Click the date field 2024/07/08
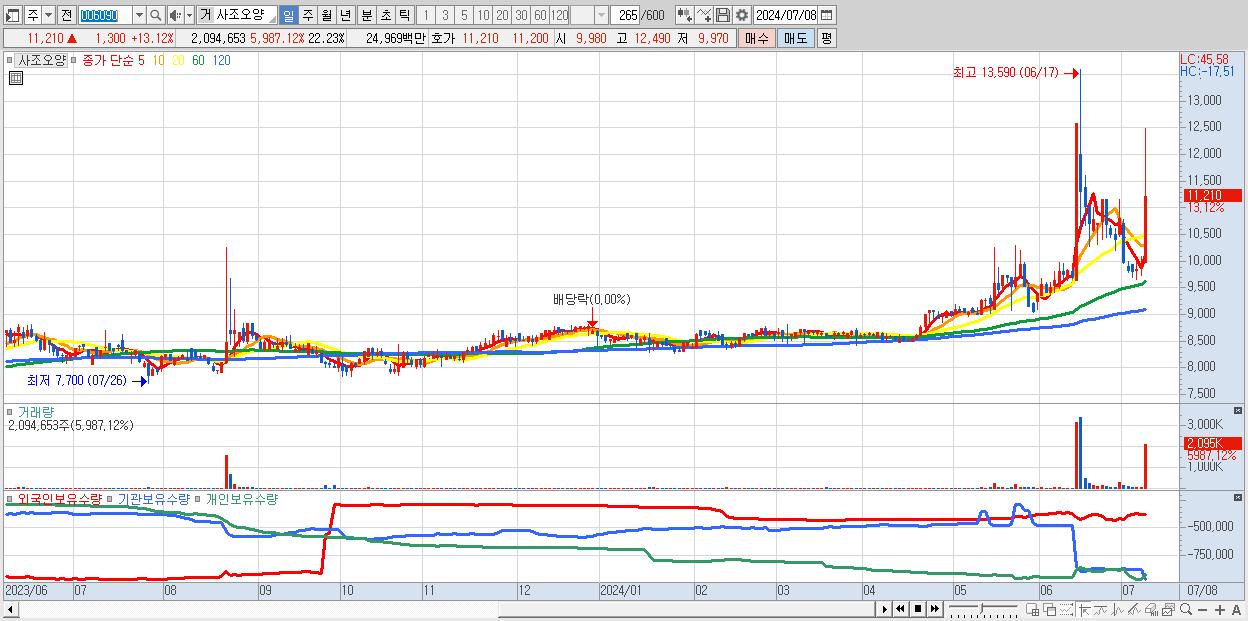Screen dimensions: 1248x621 [x=786, y=15]
